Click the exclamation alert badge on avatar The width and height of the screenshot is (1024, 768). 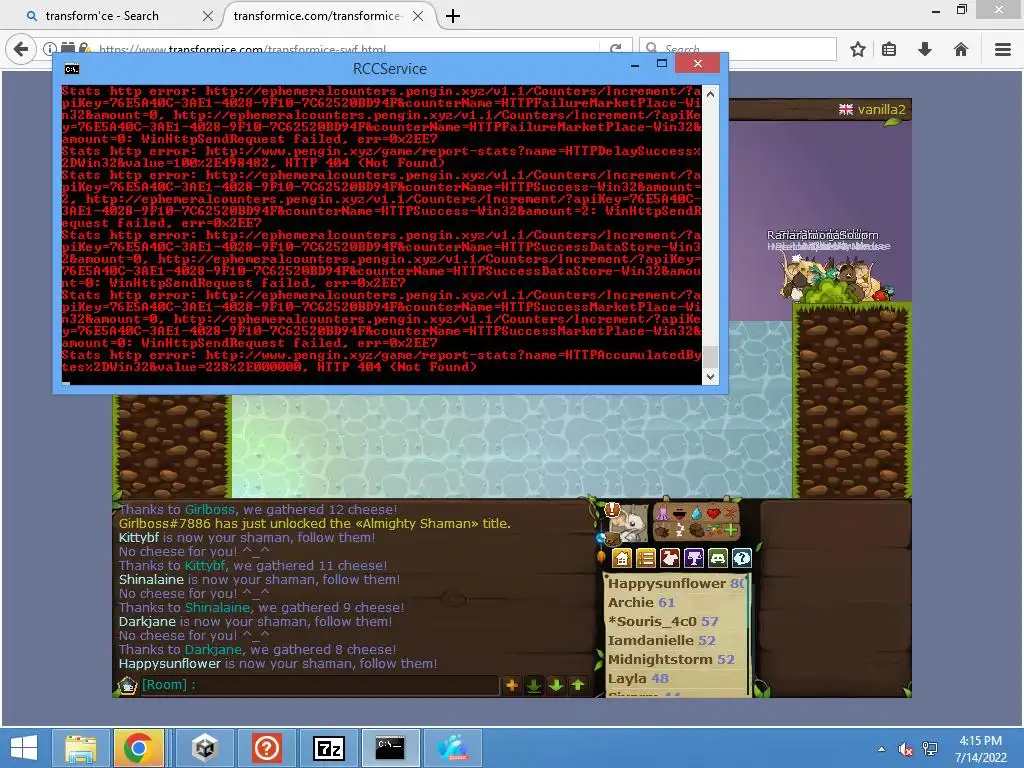pyautogui.click(x=612, y=510)
